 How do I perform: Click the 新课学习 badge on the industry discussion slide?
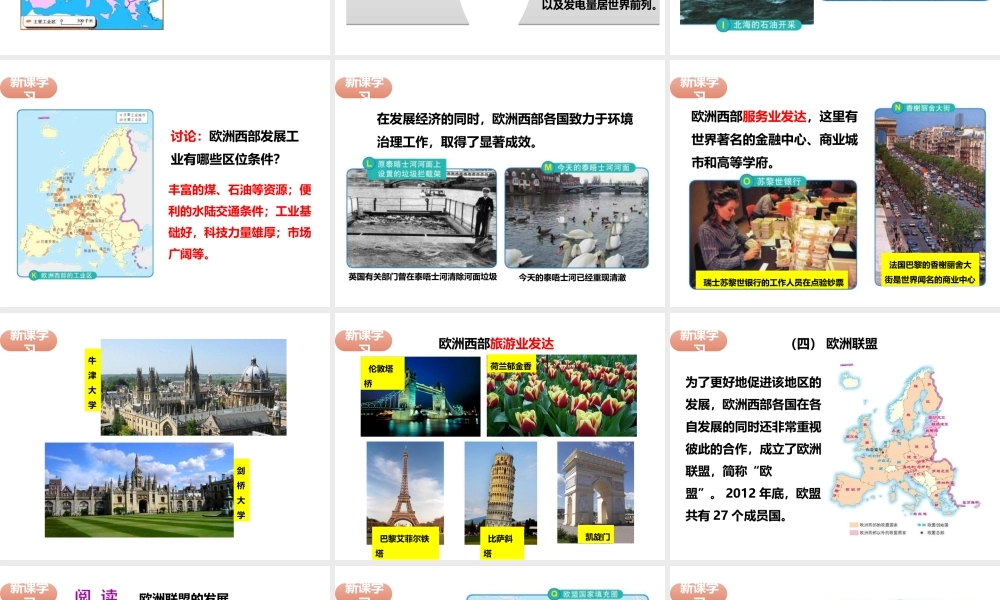pyautogui.click(x=29, y=87)
